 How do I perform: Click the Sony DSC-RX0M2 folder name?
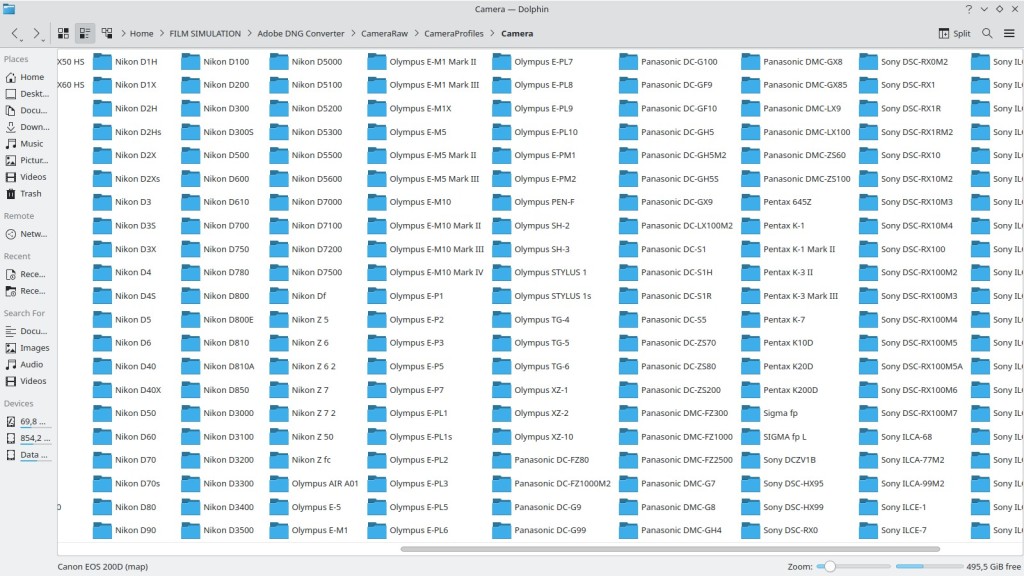tap(914, 62)
